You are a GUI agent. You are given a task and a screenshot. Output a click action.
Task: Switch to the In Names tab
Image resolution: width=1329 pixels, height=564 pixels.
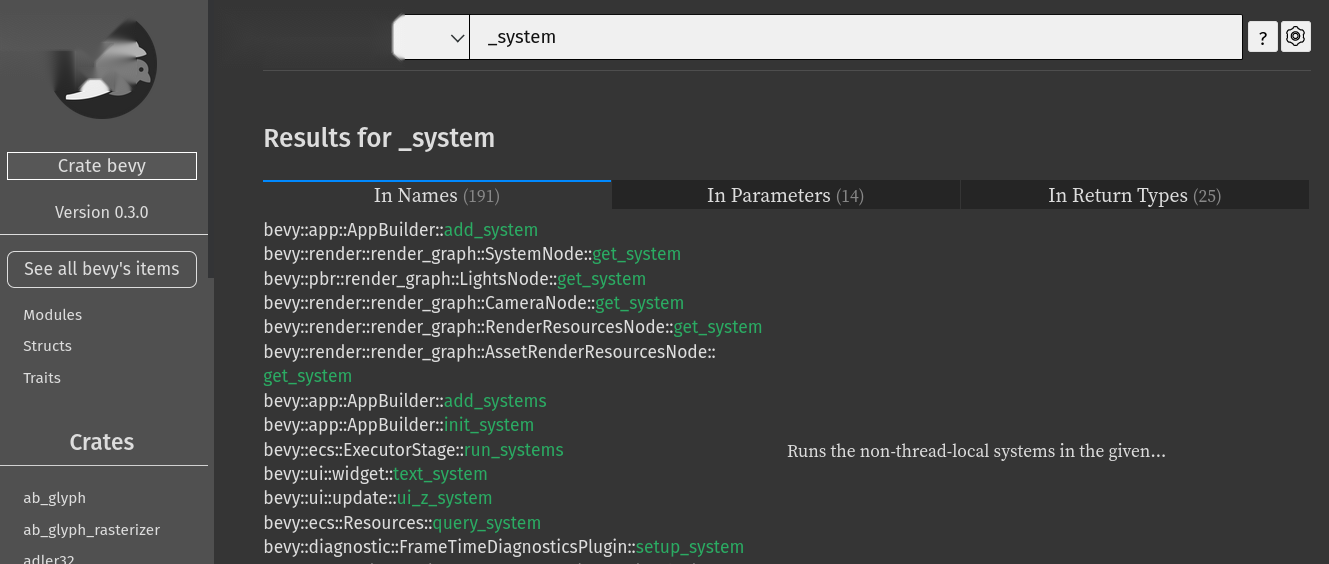(437, 195)
